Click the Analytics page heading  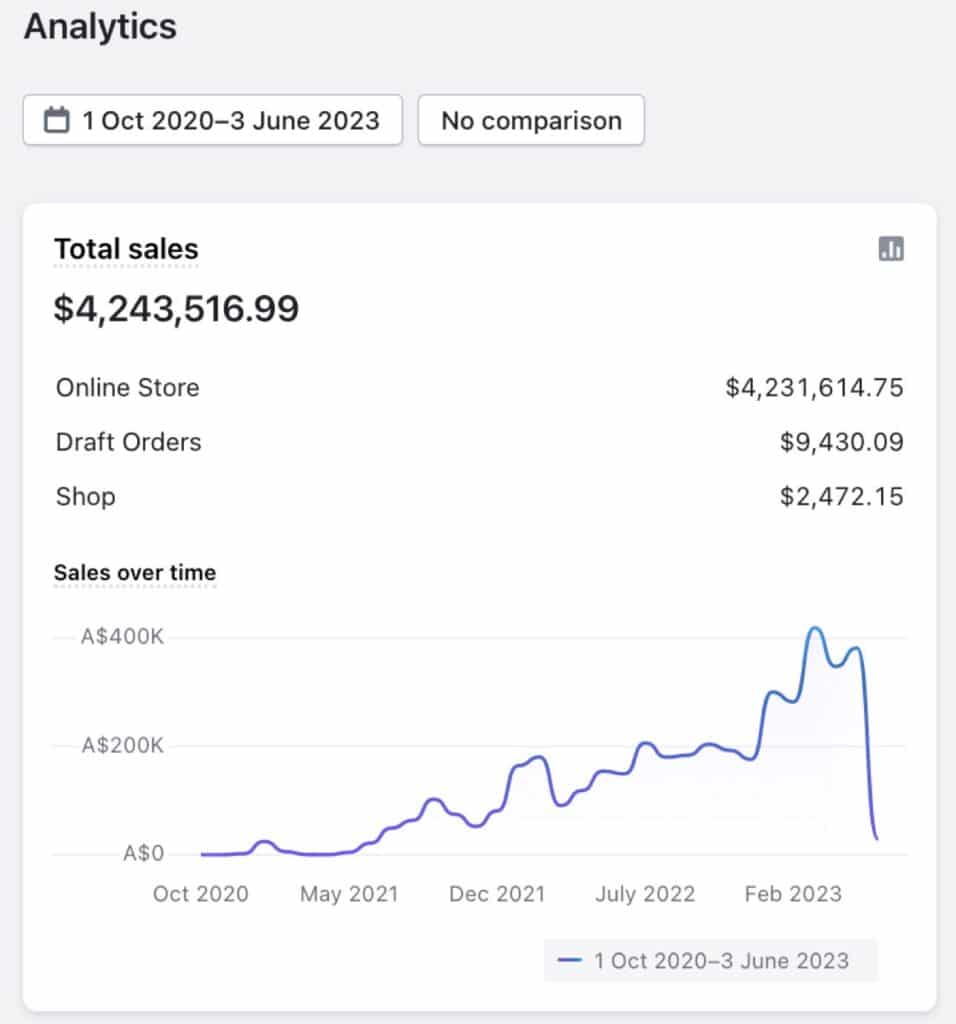[x=100, y=27]
